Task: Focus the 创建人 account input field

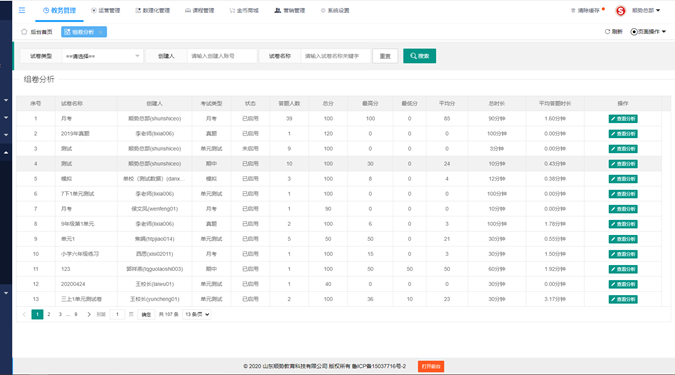Action: 222,56
